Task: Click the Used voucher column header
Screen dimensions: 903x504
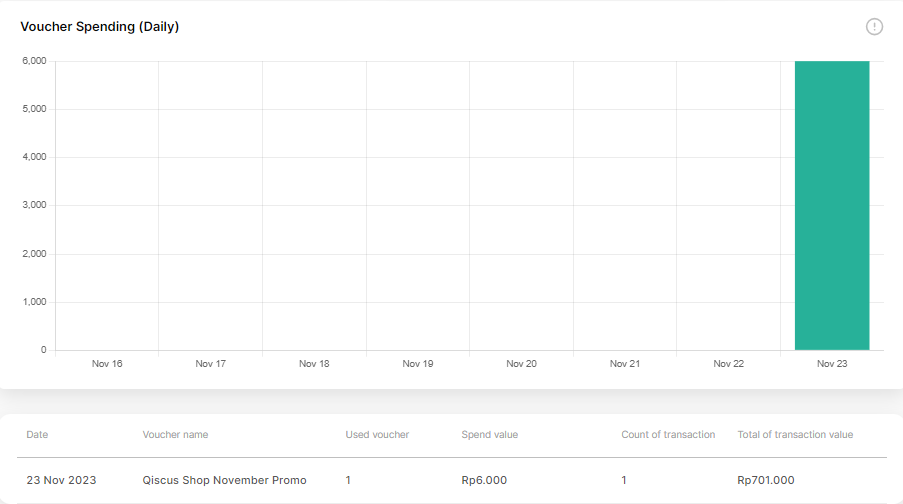Action: tap(377, 434)
